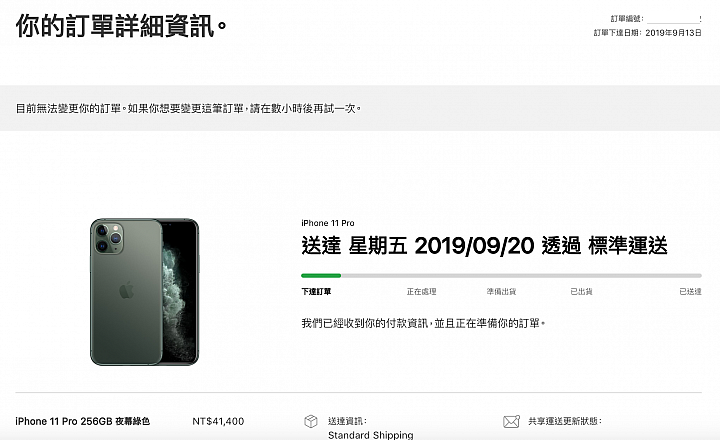This screenshot has width=720, height=440.
Task: Click the 送達資訊 label
Action: 348,421
